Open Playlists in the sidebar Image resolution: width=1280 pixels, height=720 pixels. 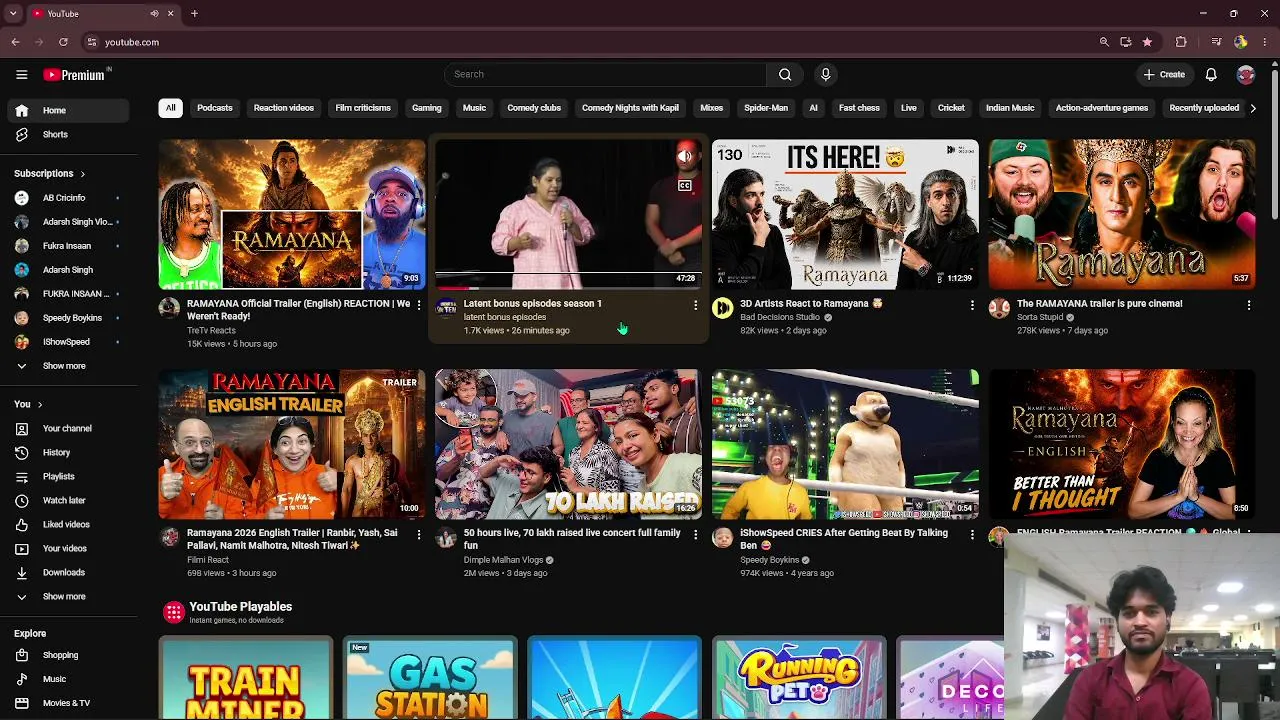[x=68, y=476]
